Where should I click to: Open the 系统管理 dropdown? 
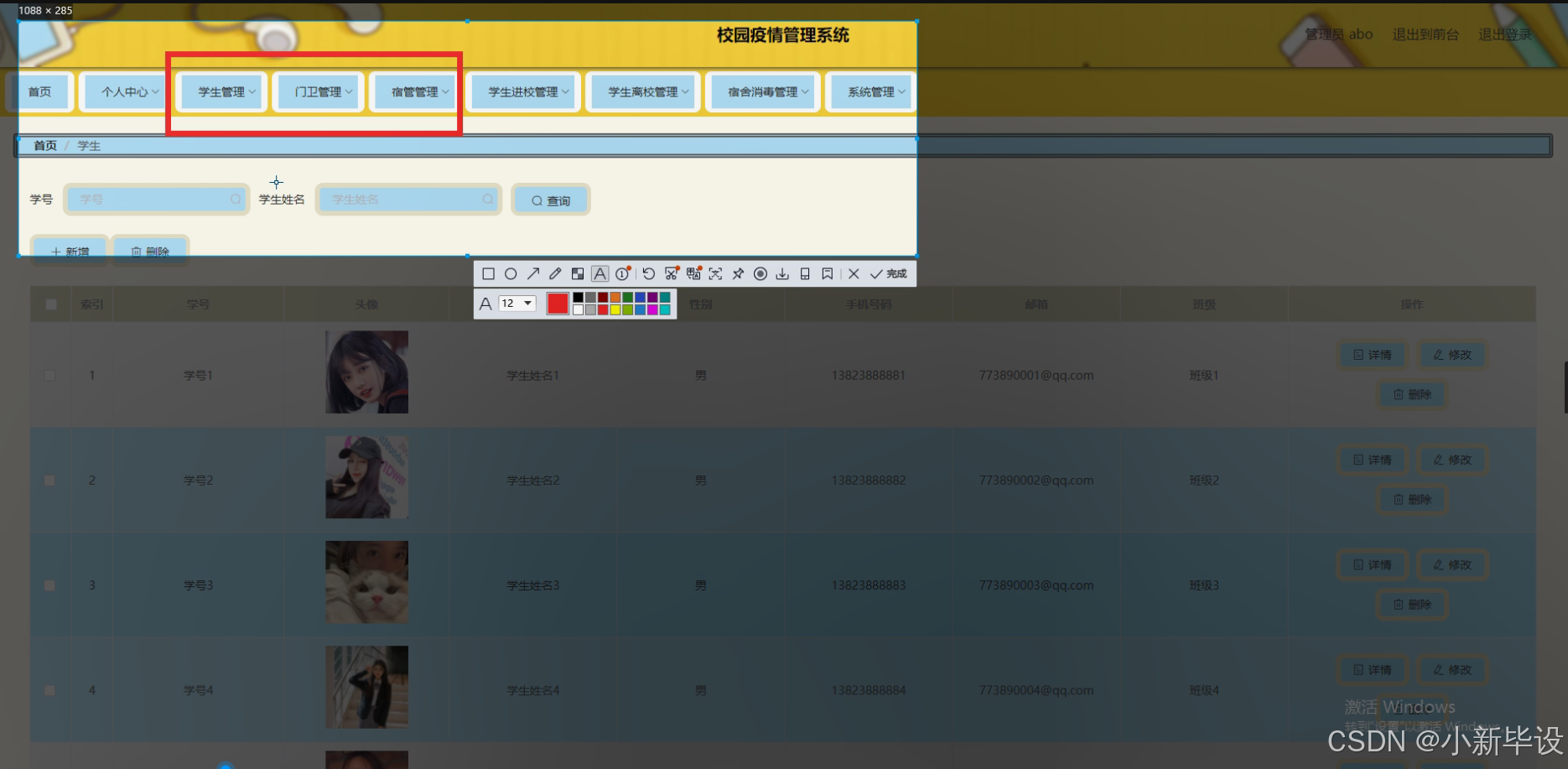[x=870, y=91]
